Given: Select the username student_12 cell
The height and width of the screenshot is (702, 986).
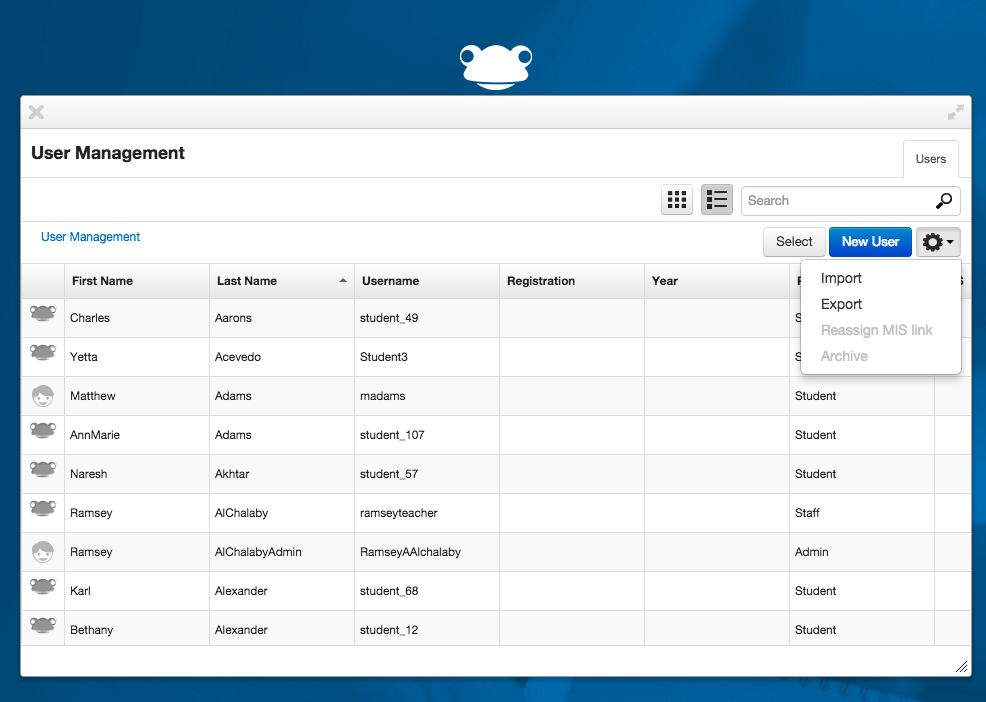Looking at the screenshot, I should (427, 630).
